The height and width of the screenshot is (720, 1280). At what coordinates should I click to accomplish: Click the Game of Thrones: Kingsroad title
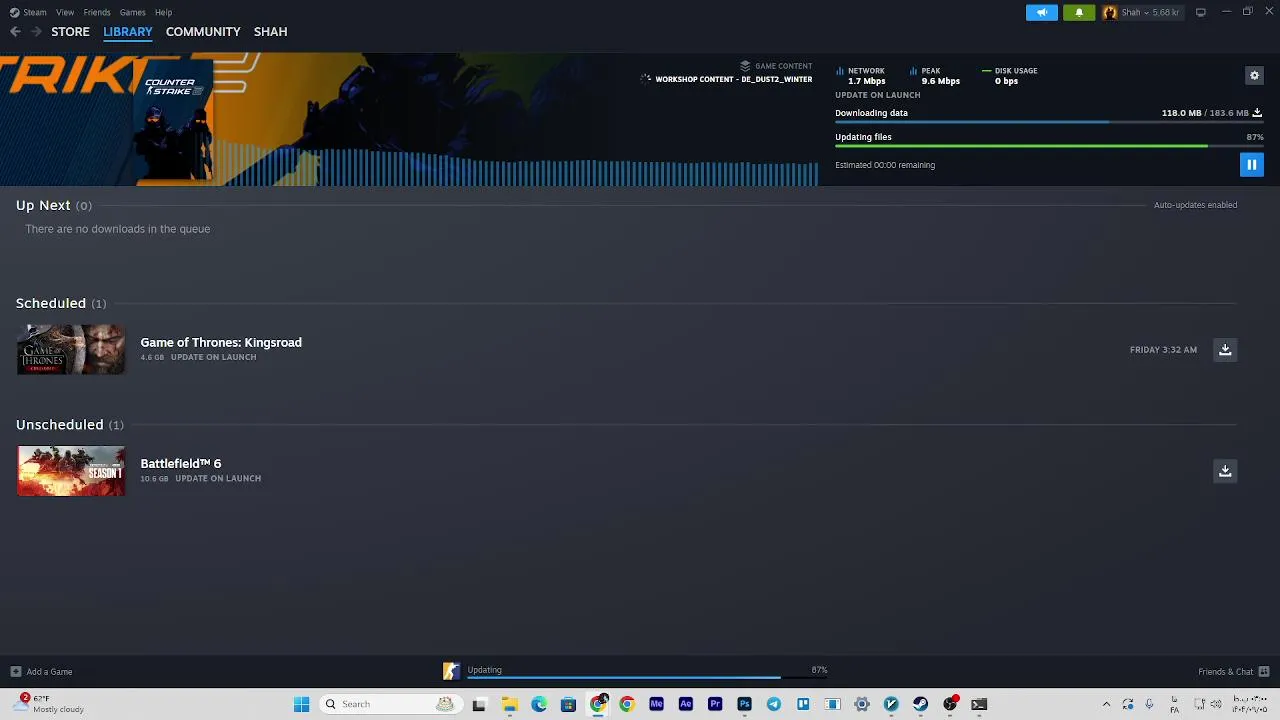coord(221,342)
